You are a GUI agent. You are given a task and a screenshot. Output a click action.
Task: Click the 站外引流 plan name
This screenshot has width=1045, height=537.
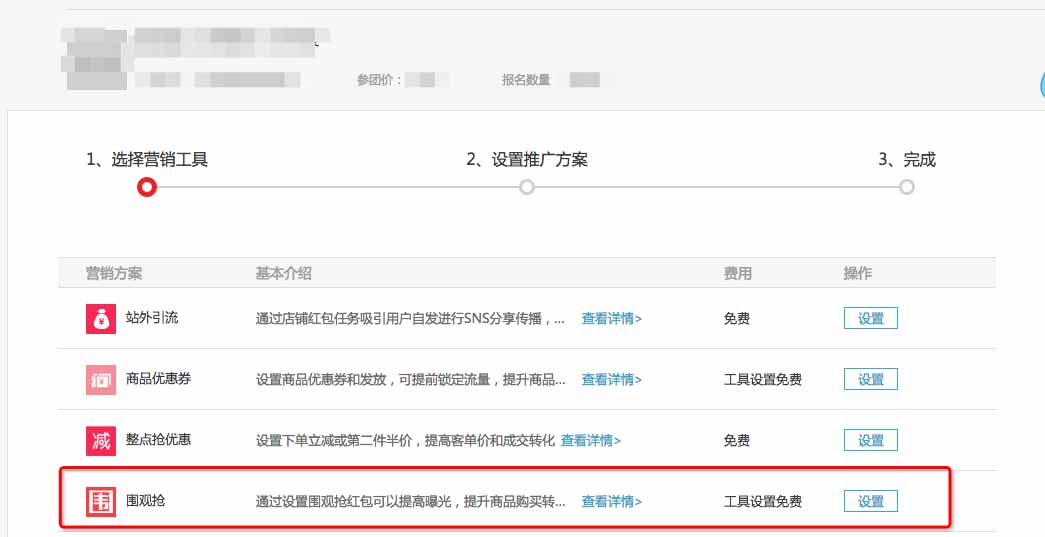pos(152,318)
